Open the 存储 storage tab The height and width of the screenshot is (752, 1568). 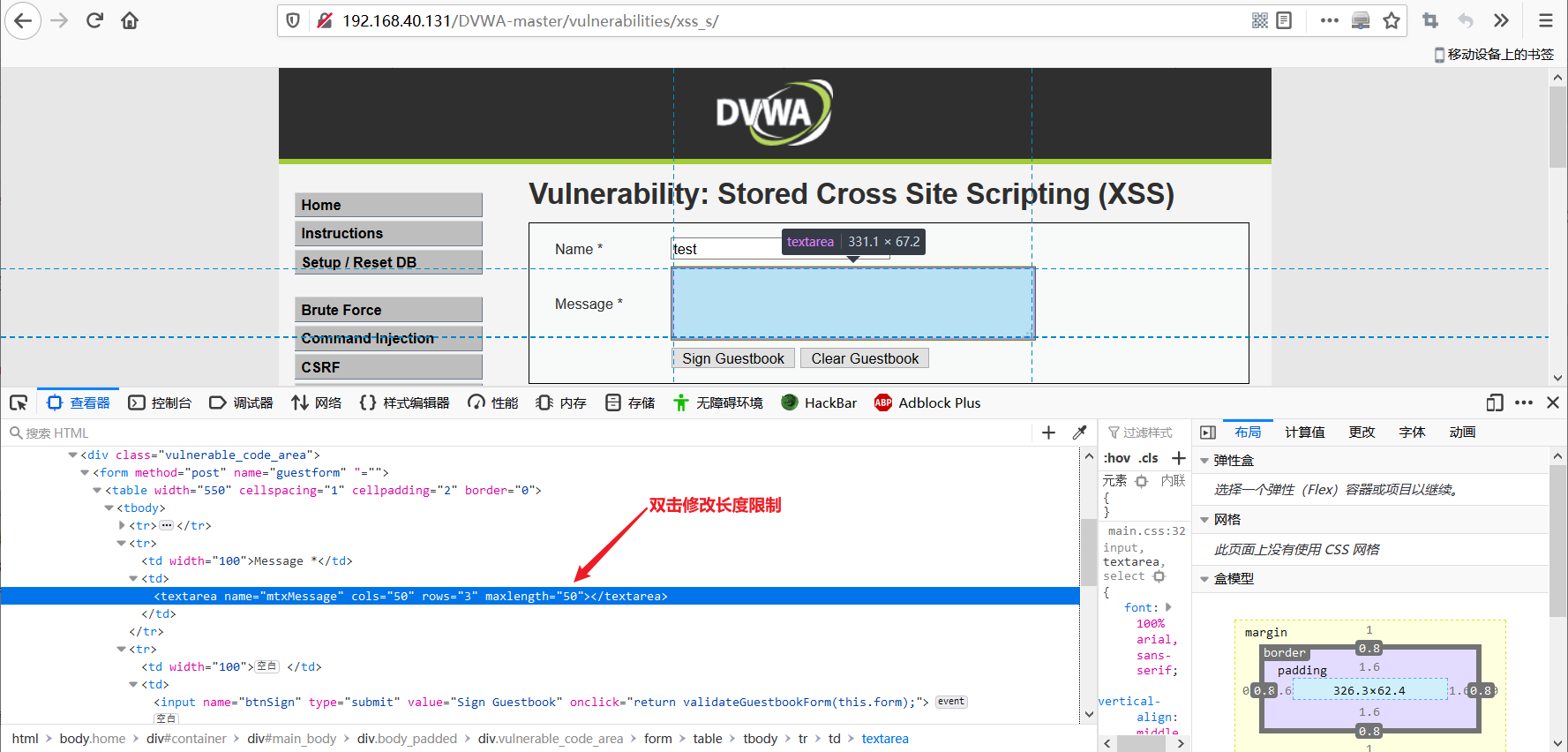click(630, 403)
